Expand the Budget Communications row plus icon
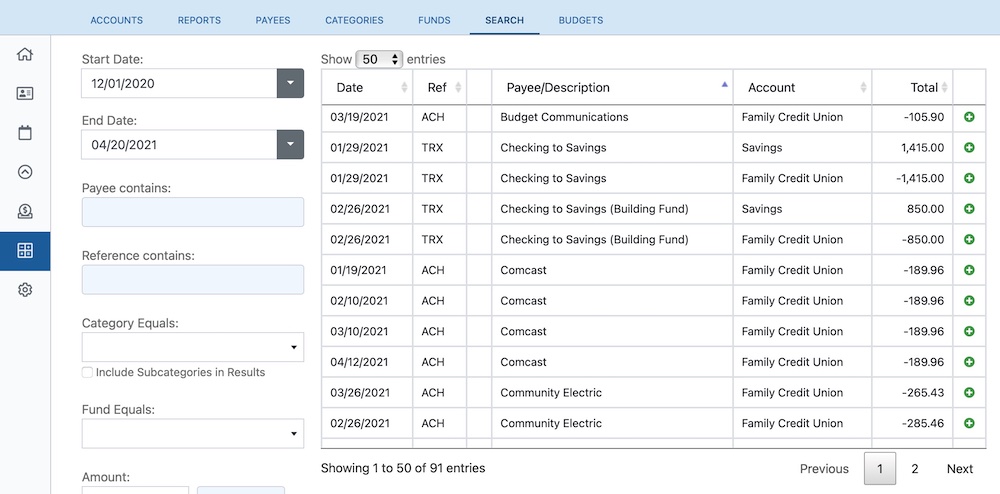 (x=969, y=117)
